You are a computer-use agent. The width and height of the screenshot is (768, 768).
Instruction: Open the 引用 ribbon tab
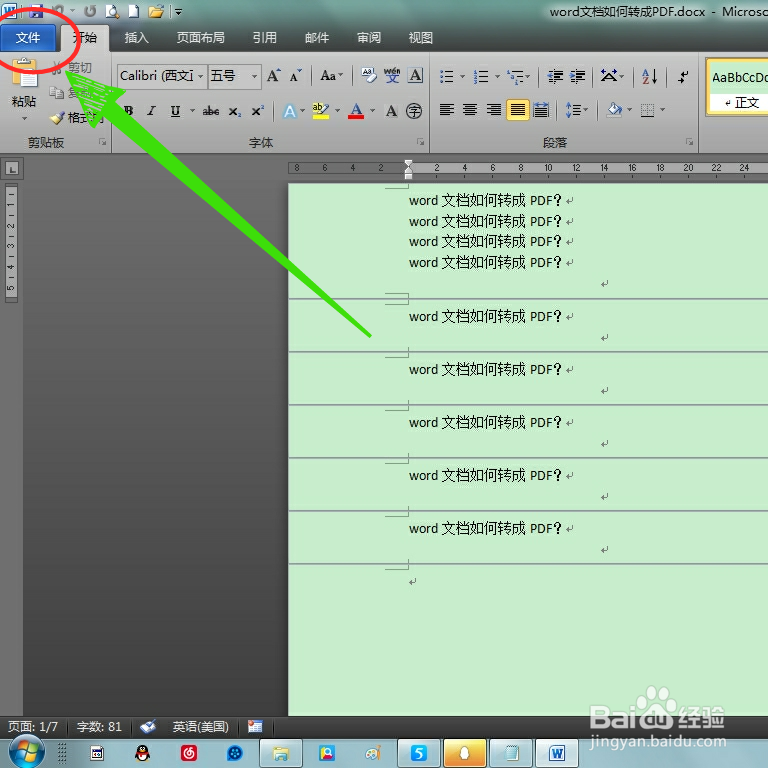(264, 38)
